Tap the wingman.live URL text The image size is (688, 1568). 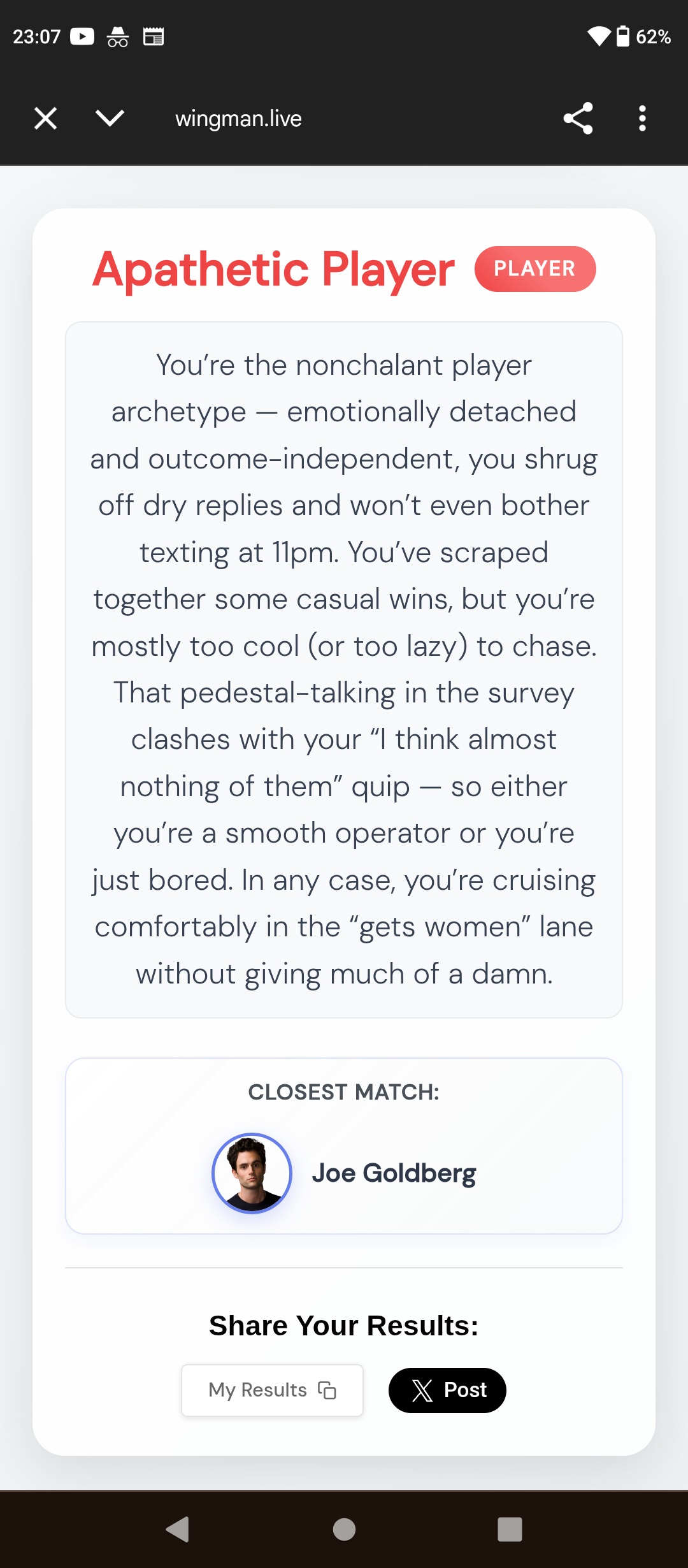click(238, 119)
